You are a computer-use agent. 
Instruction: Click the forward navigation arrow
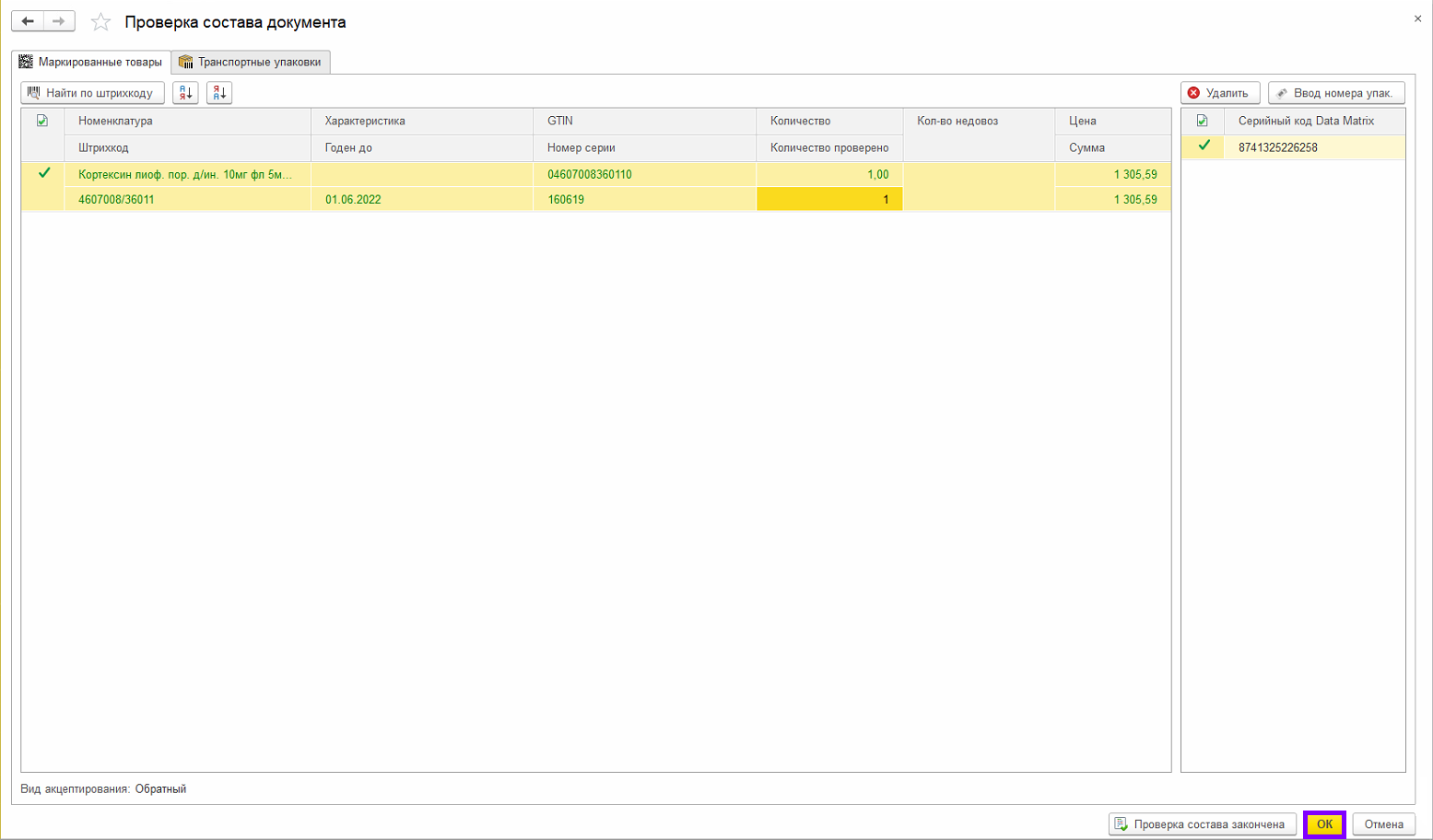point(59,21)
